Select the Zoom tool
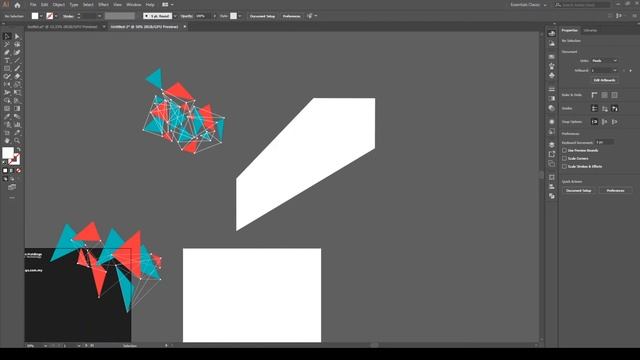This screenshot has height=360, width=640. [17, 141]
